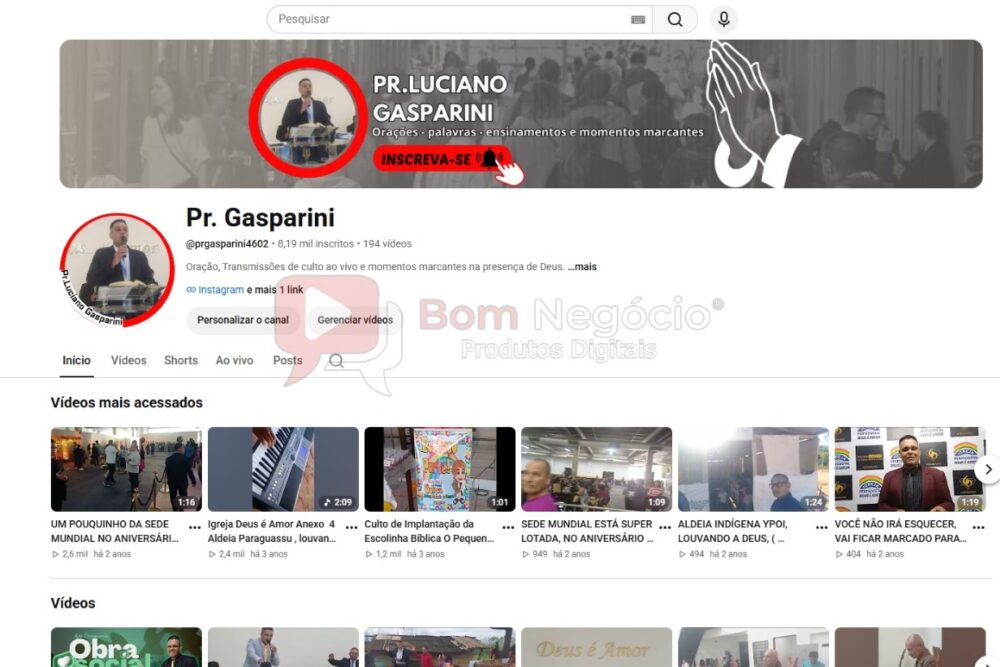Viewport: 1000px width, 667px height.
Task: Play keyboard thumbnail video 2:09
Action: 283,469
